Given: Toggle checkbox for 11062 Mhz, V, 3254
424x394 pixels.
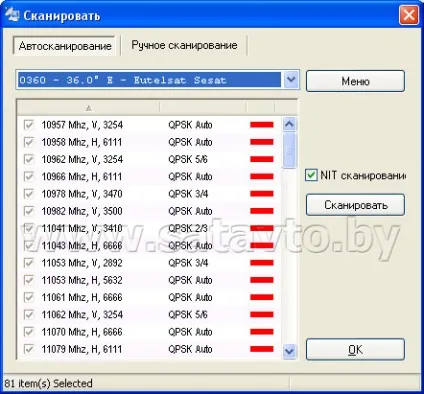Looking at the screenshot, I should 29,315.
